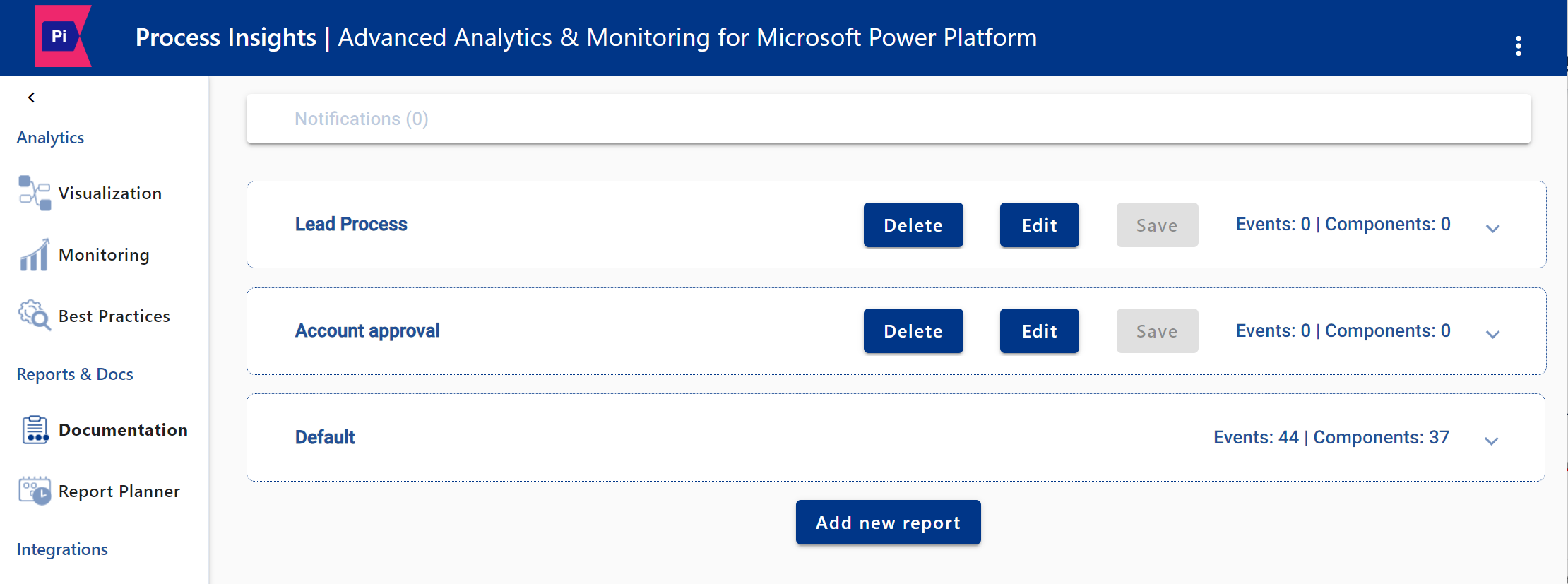
Task: Delete the Lead Process report
Action: [x=913, y=225]
